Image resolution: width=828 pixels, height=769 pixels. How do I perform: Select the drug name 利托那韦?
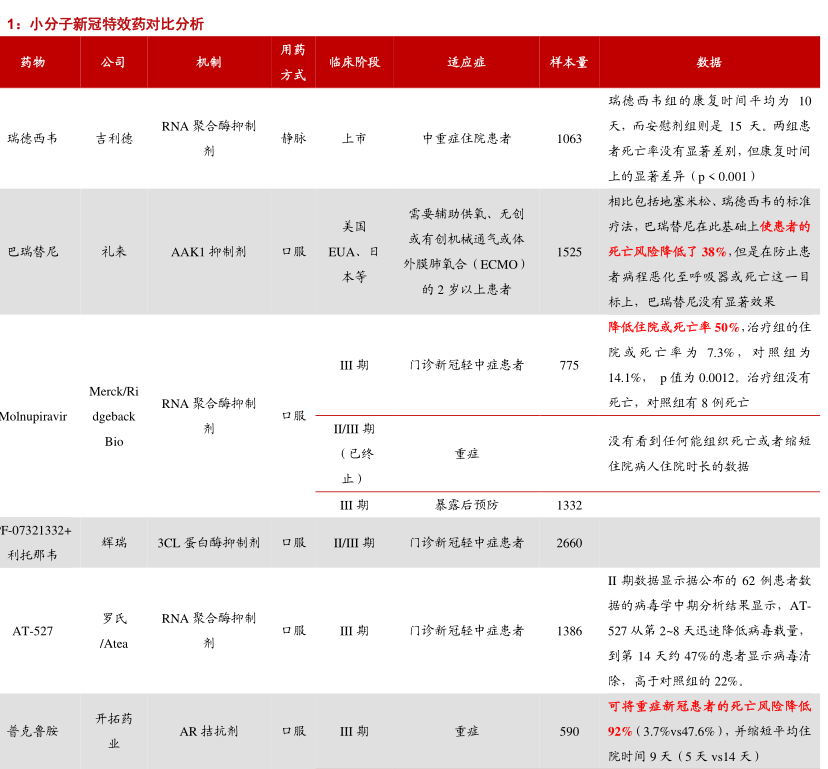[x=33, y=555]
